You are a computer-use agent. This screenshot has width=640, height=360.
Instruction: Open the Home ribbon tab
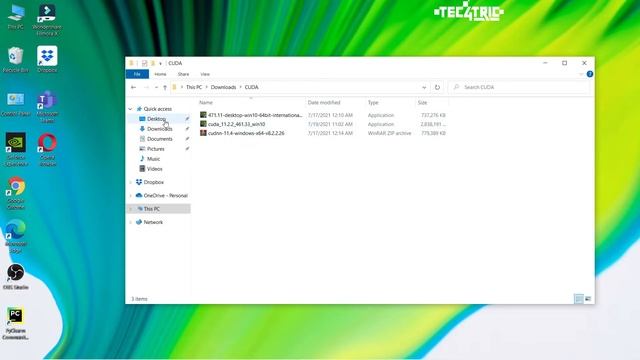point(160,74)
